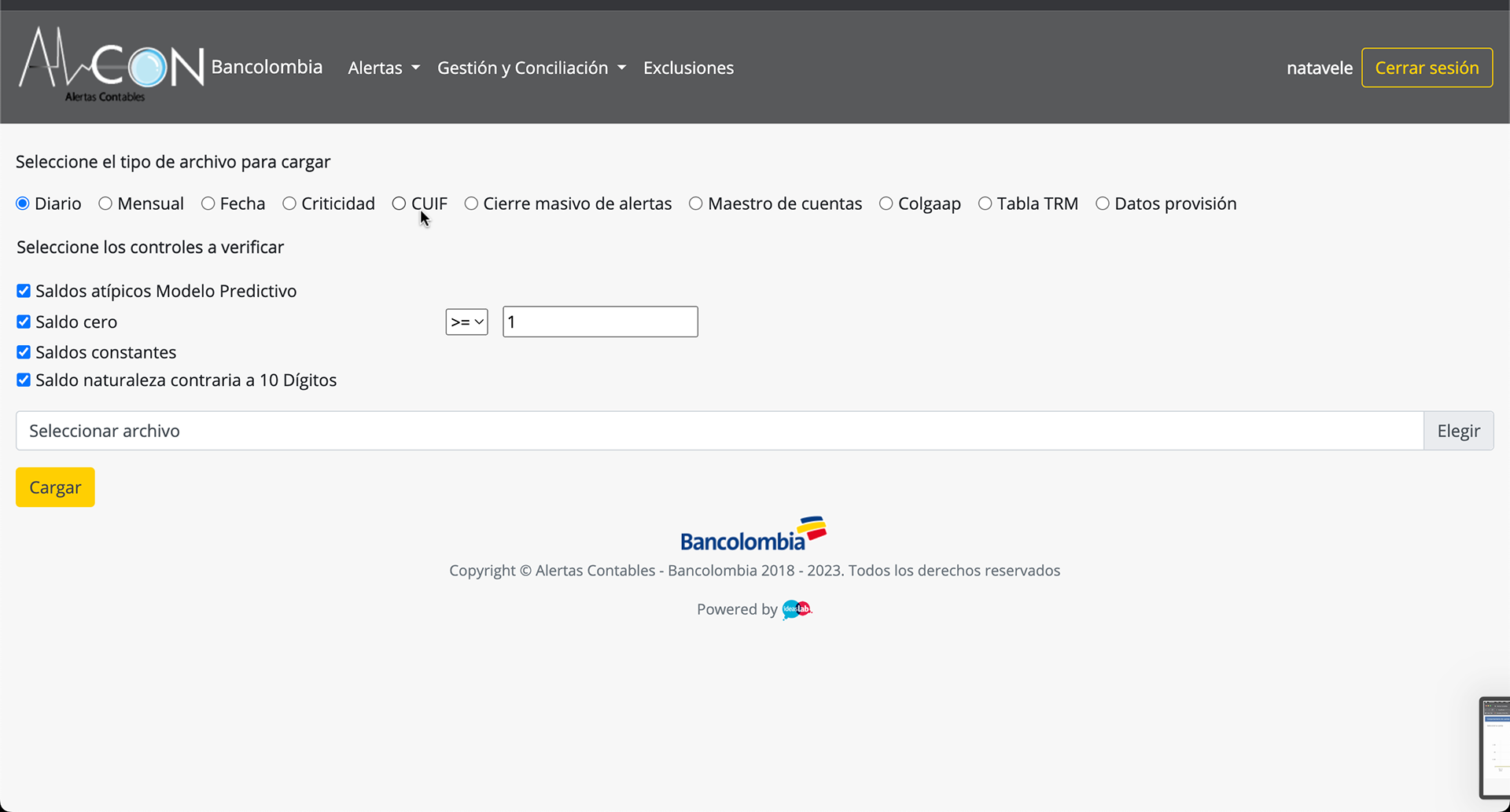This screenshot has height=812, width=1510.
Task: Select the Fecha file type
Action: click(208, 204)
